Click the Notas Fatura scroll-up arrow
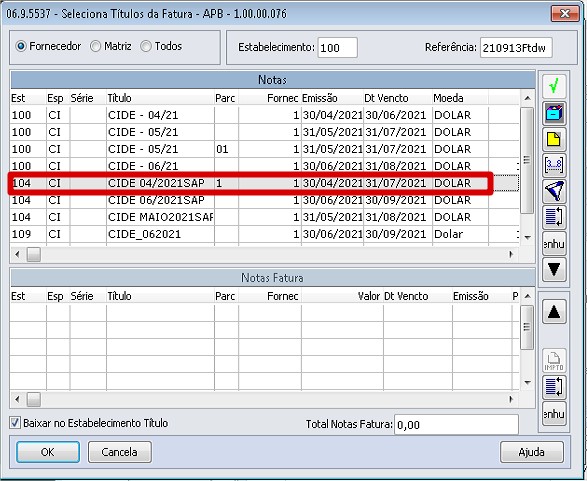 [527, 296]
